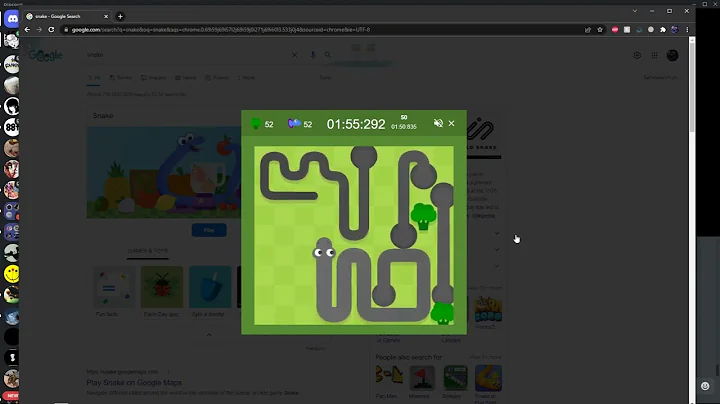Bookmark this page with the star icon
The image size is (720, 404).
click(x=600, y=29)
